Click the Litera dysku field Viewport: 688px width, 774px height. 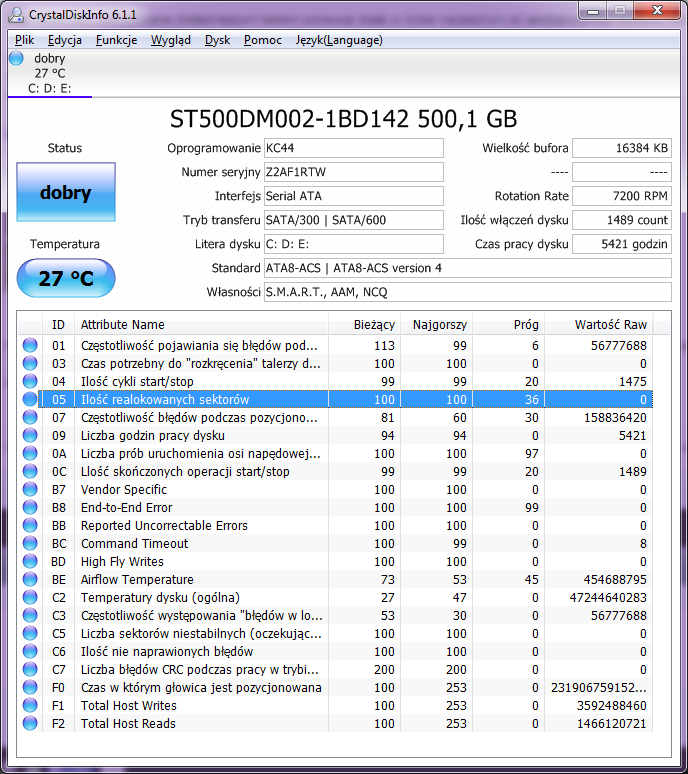tap(354, 244)
